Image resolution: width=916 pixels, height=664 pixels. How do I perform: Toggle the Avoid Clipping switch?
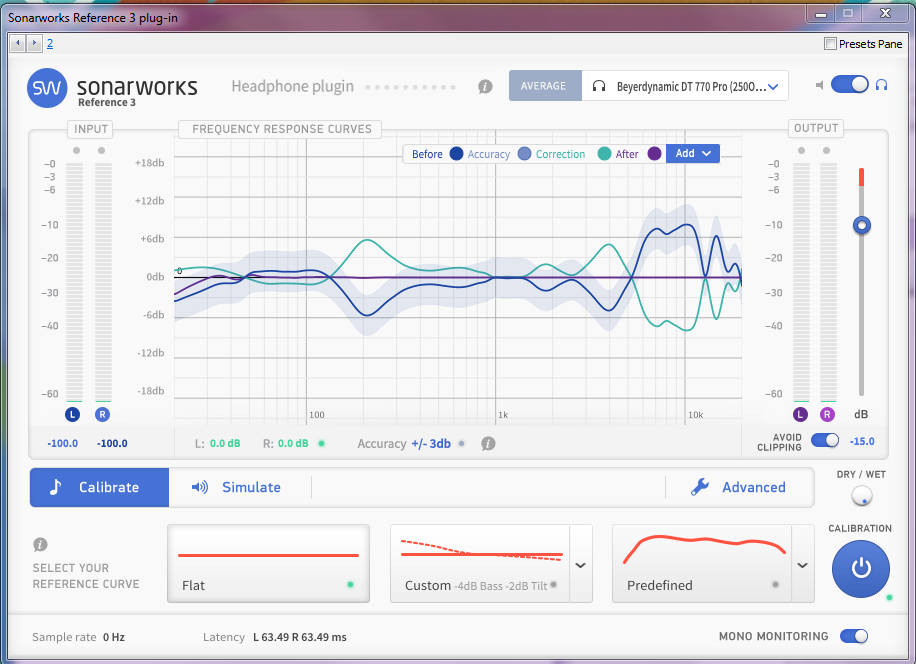coord(825,440)
